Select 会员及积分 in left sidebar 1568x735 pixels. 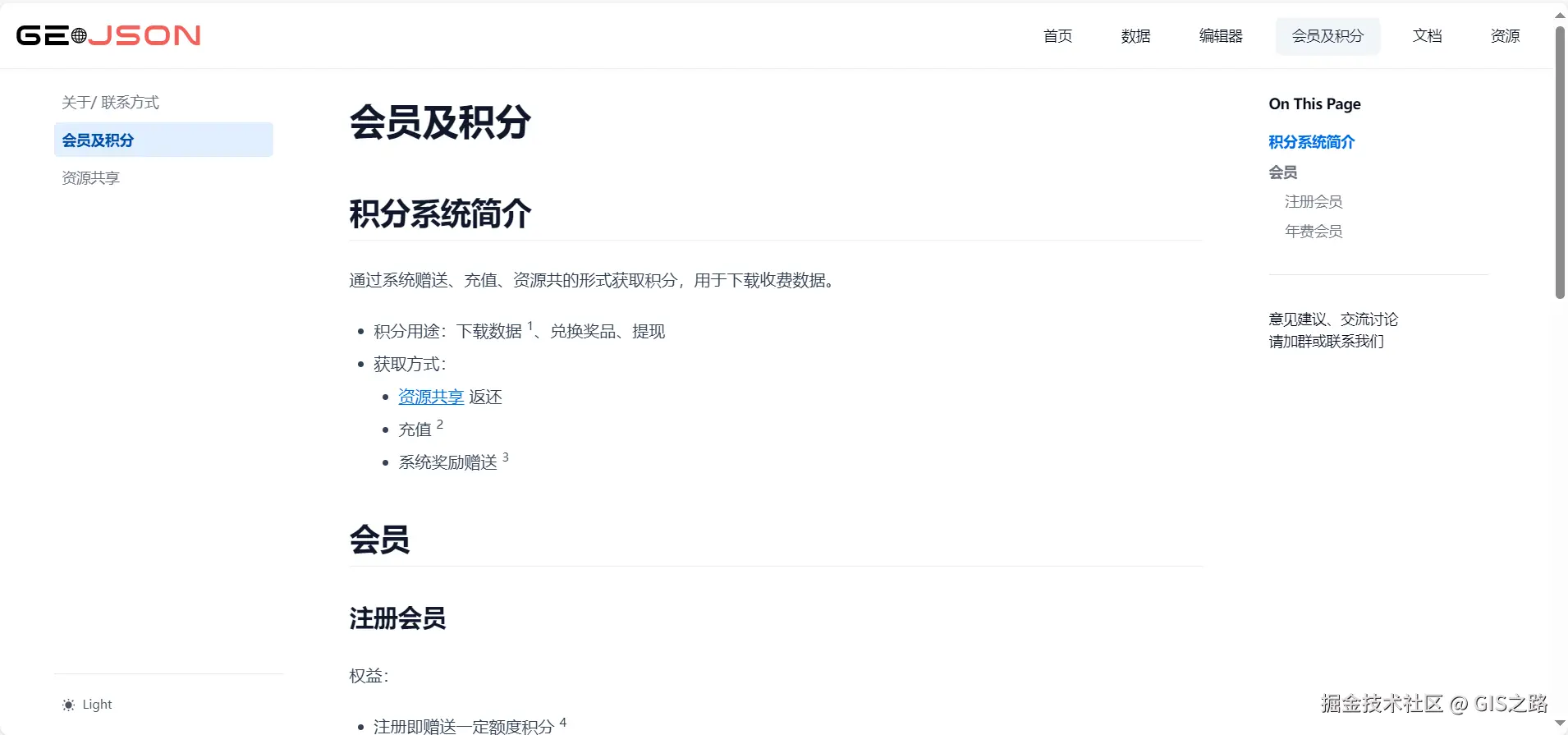click(163, 140)
